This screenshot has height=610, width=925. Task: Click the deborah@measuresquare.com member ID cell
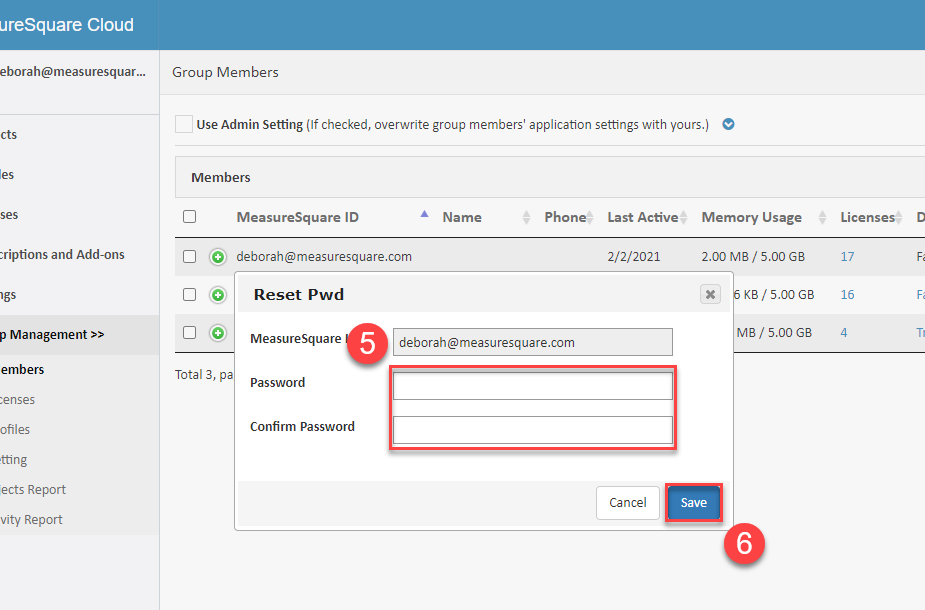pos(324,257)
